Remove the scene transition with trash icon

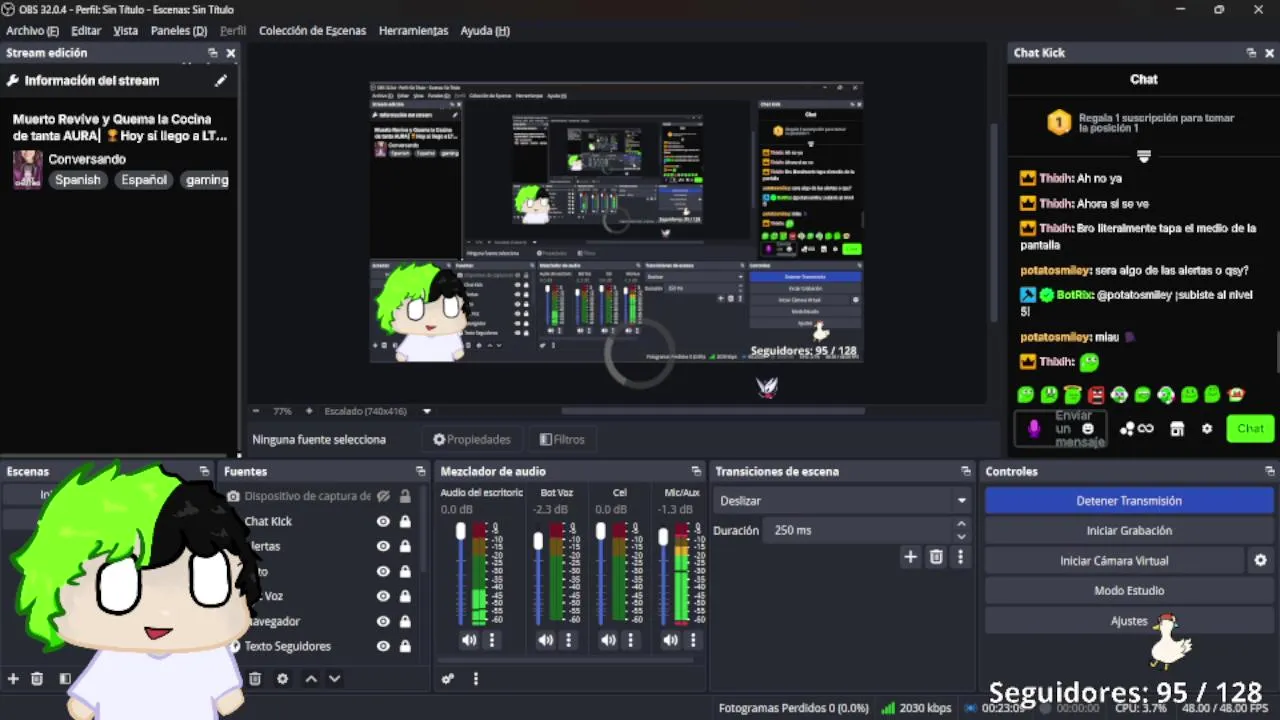(936, 557)
